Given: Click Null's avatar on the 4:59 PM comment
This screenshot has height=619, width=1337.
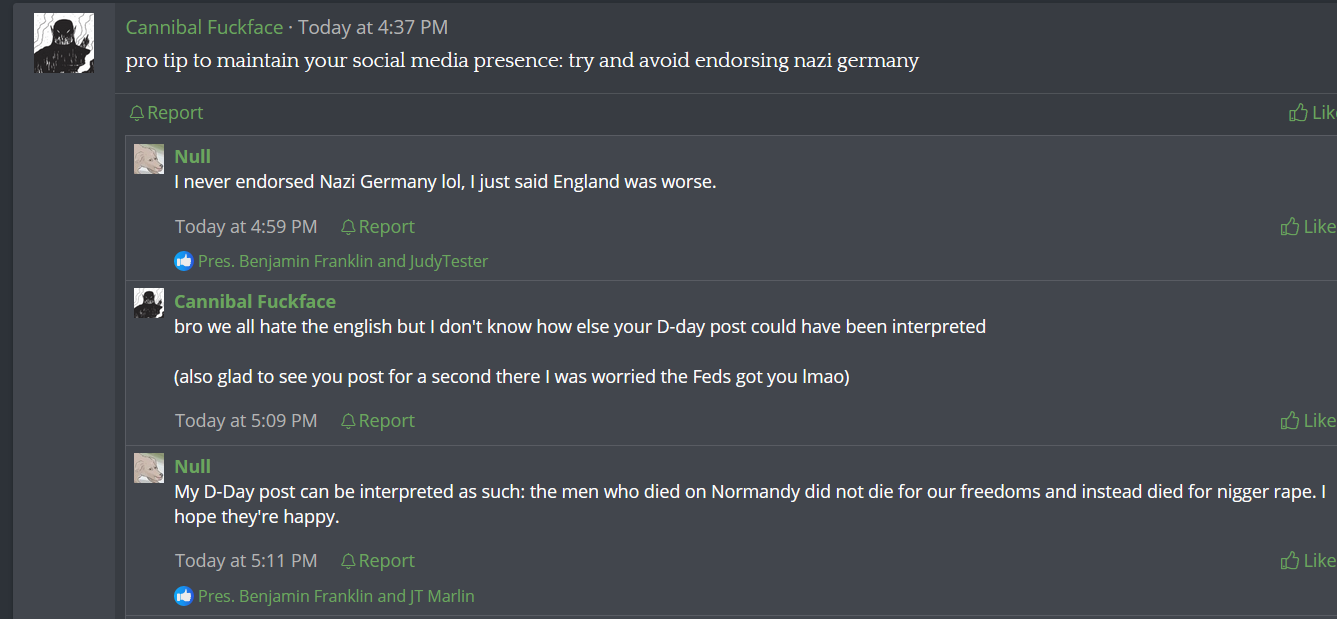Looking at the screenshot, I should 149,159.
